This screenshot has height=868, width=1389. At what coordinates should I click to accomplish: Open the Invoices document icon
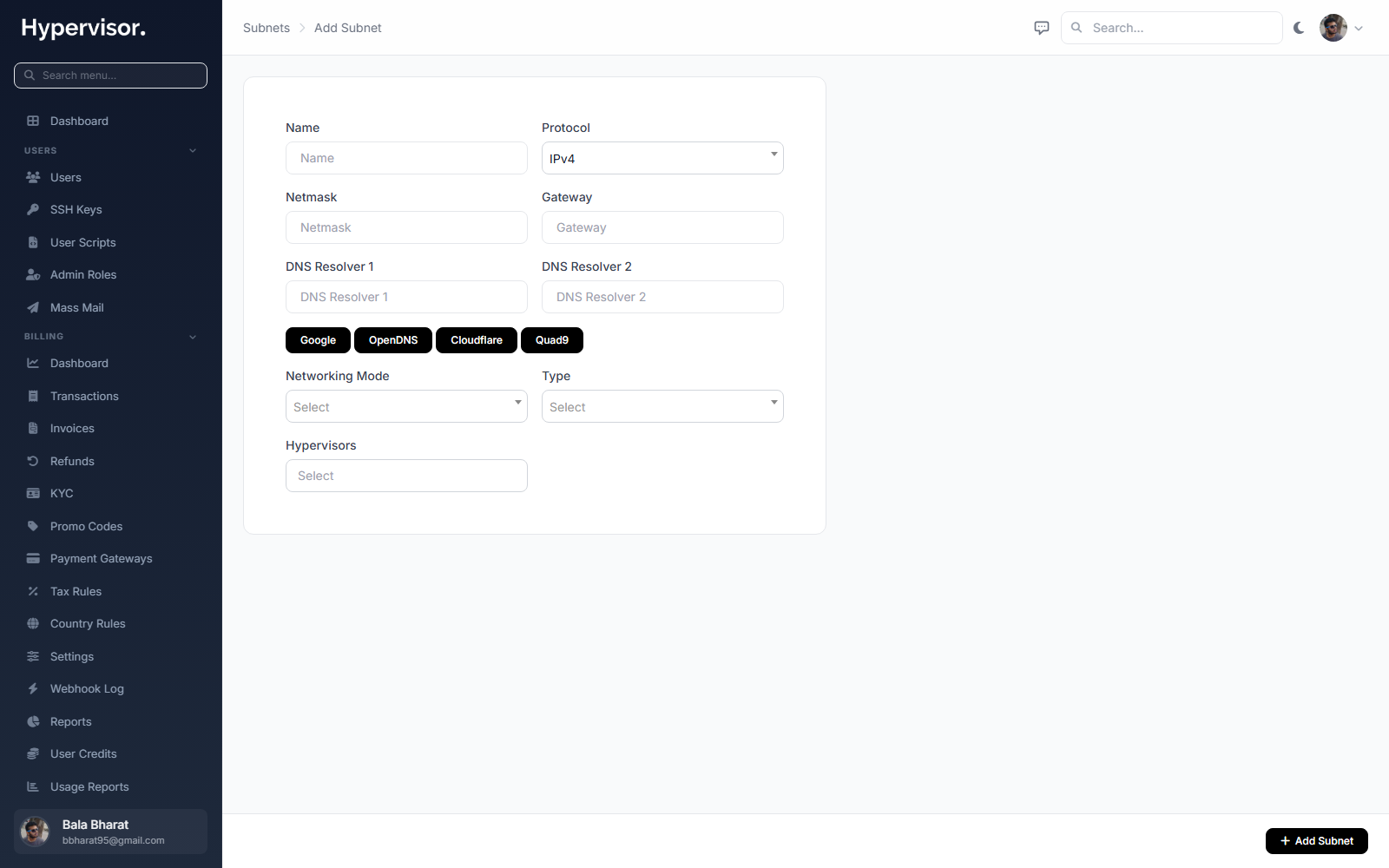(x=33, y=428)
